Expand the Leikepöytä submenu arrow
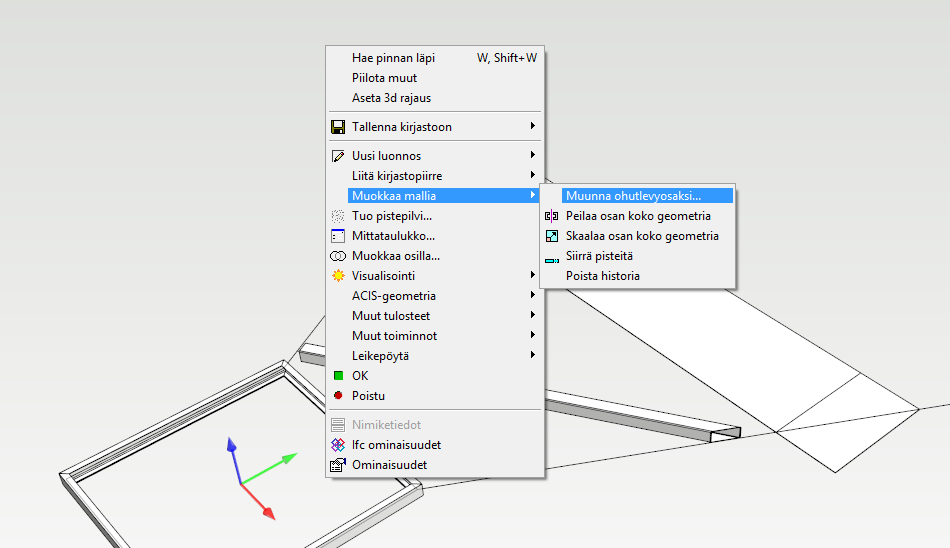The height and width of the screenshot is (548, 950). coord(533,355)
